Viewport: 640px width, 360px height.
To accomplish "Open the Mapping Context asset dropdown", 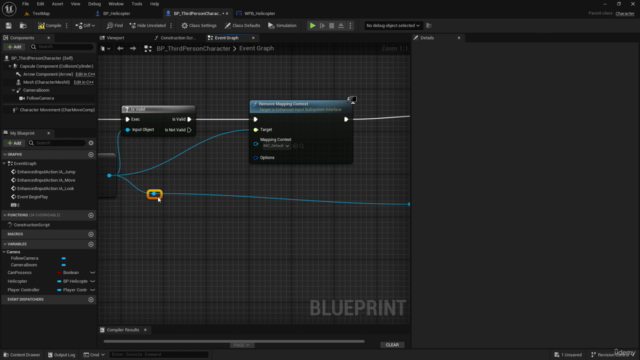I will click(276, 146).
